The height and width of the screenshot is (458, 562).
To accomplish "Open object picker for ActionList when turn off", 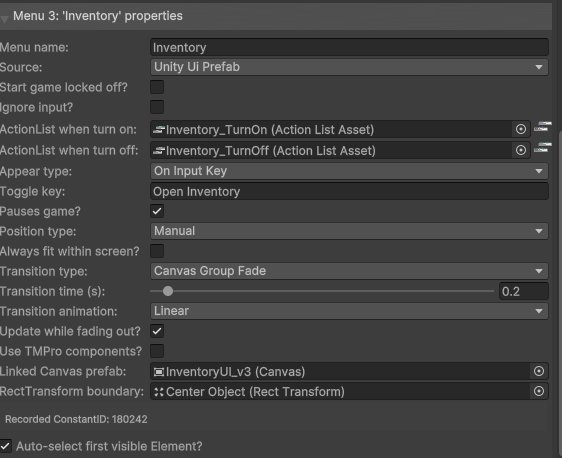I will [521, 150].
